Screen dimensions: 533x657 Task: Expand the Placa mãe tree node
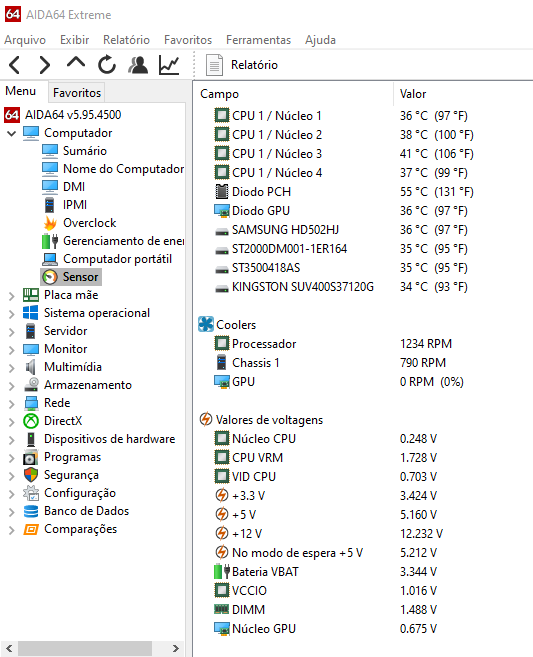(11, 296)
